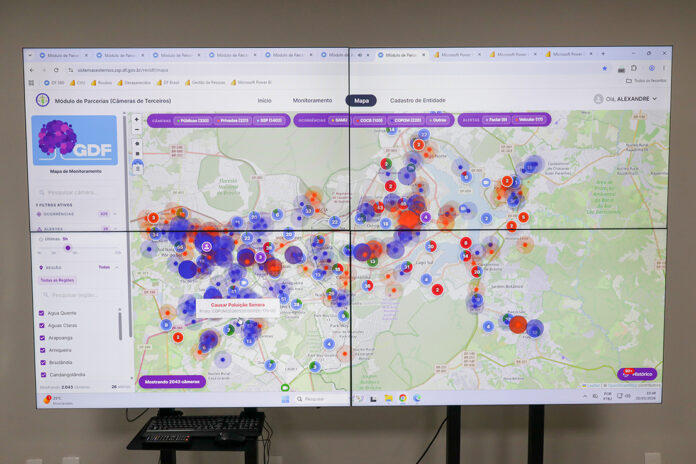The image size is (696, 464).
Task: Open the Microsoft Power BI bookmark
Action: (x=251, y=82)
